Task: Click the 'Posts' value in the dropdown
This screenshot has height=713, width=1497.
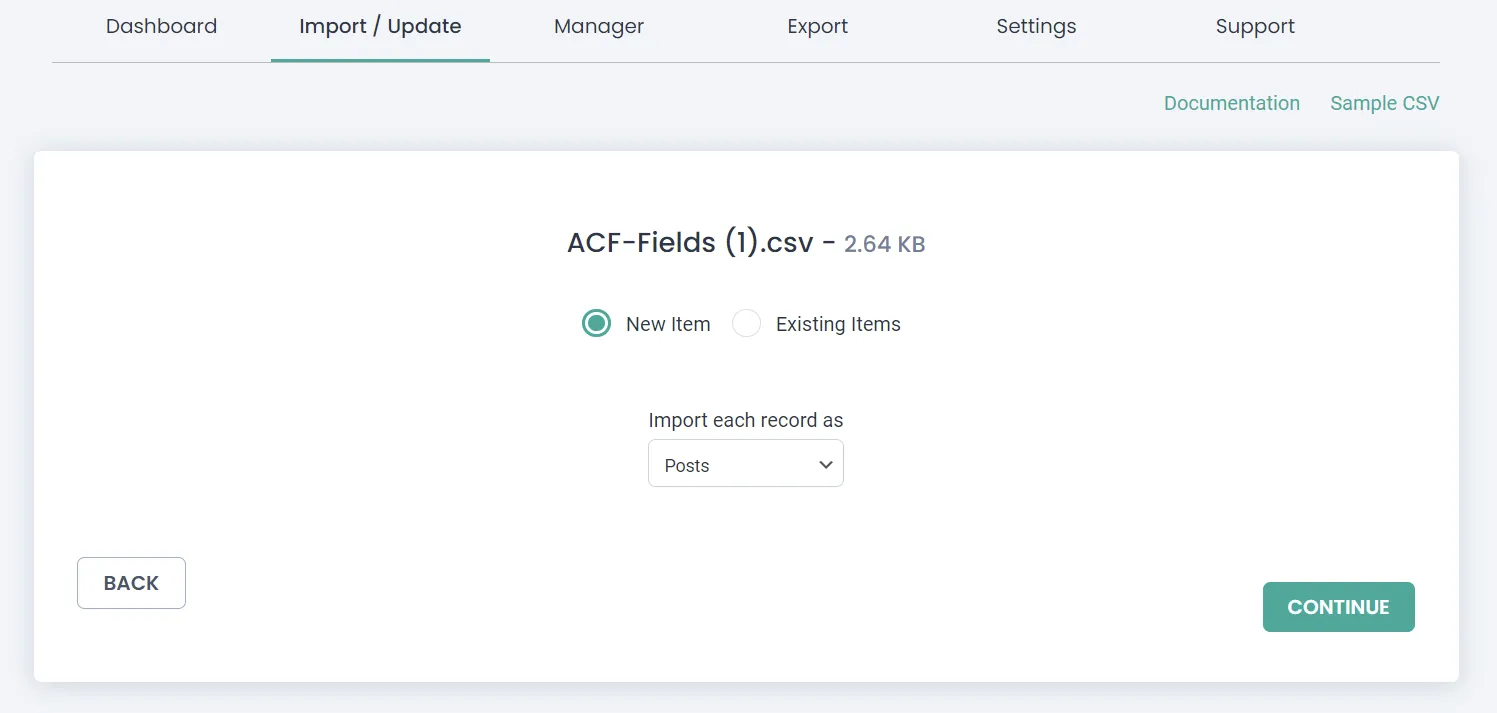Action: (x=687, y=465)
